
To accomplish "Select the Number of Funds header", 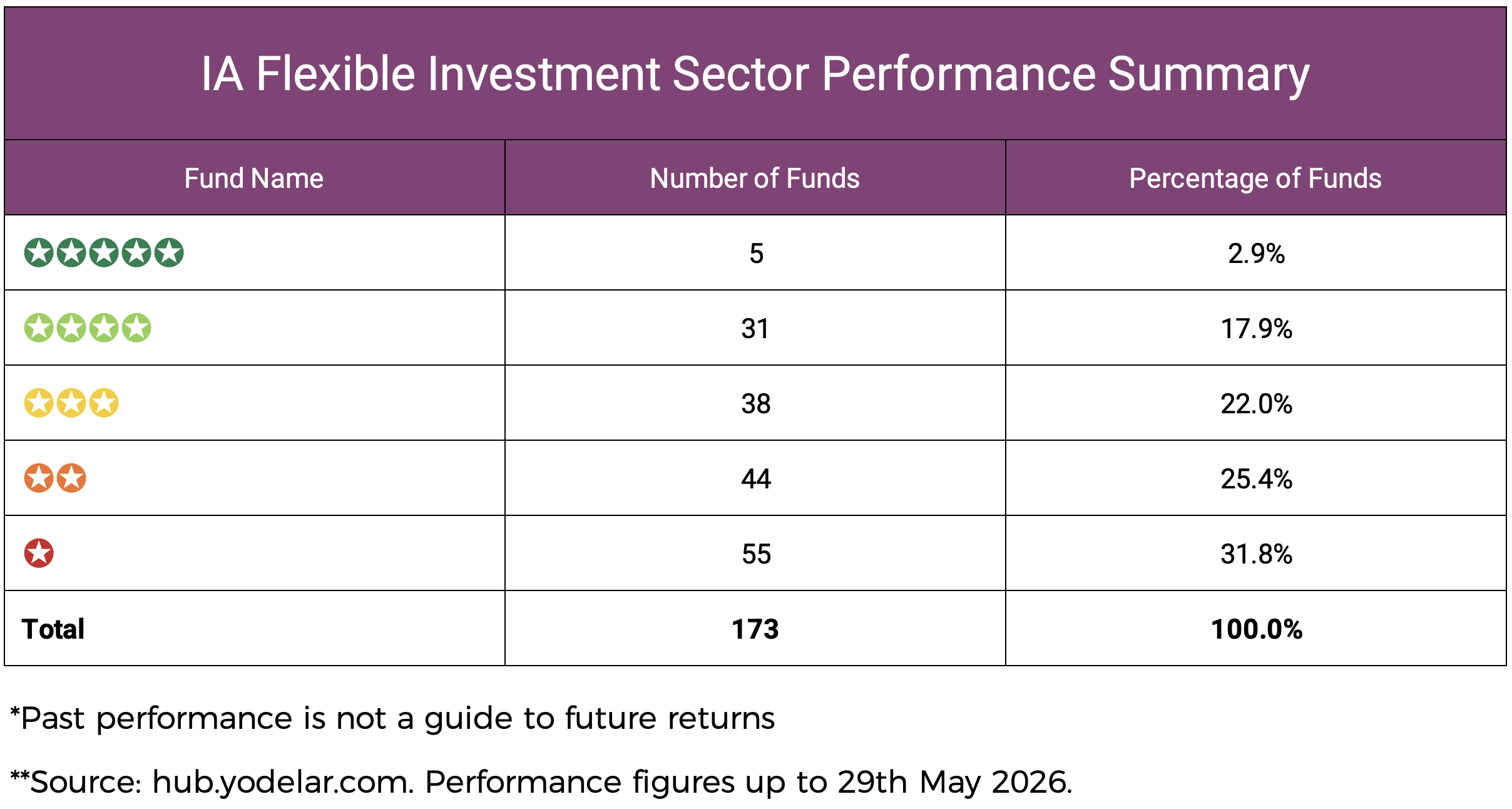I will click(755, 178).
